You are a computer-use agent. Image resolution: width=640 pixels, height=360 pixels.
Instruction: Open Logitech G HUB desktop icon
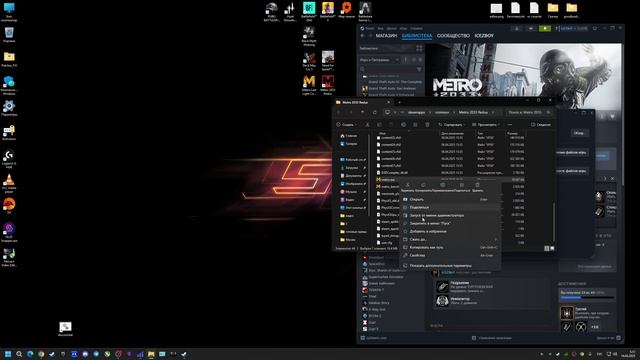9,159
